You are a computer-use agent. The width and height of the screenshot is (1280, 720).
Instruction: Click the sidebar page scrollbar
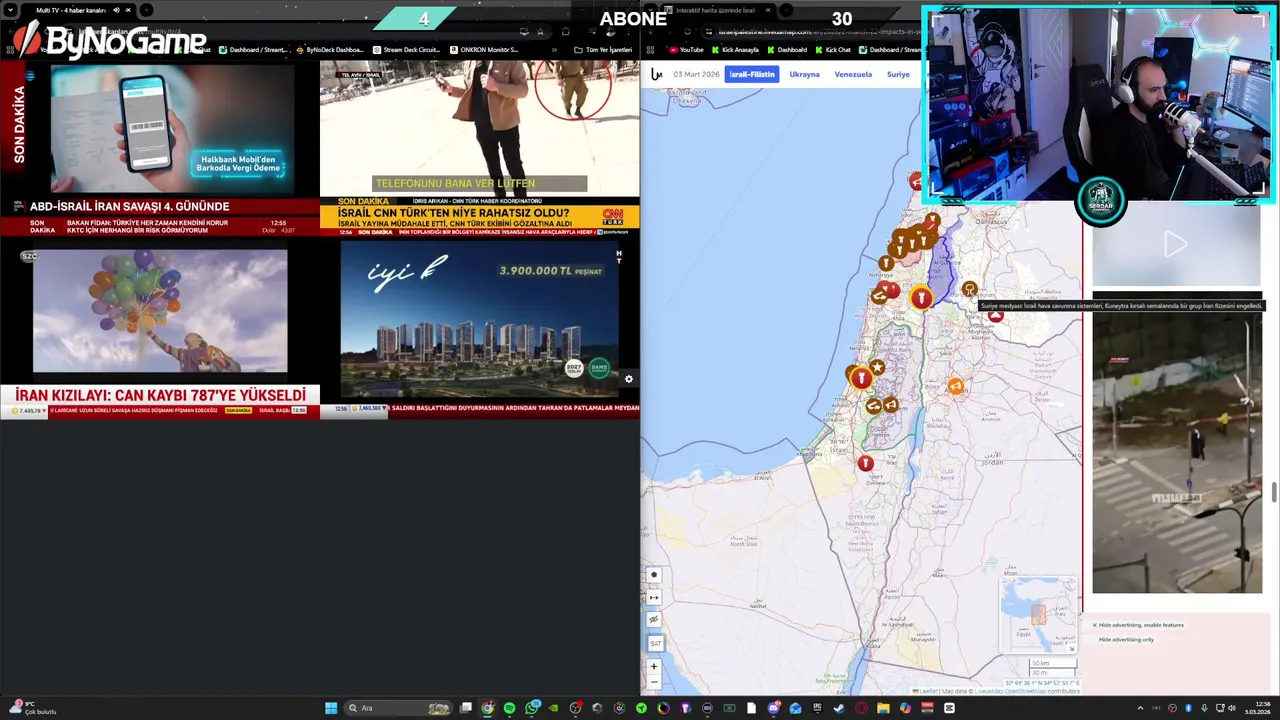(x=1274, y=493)
